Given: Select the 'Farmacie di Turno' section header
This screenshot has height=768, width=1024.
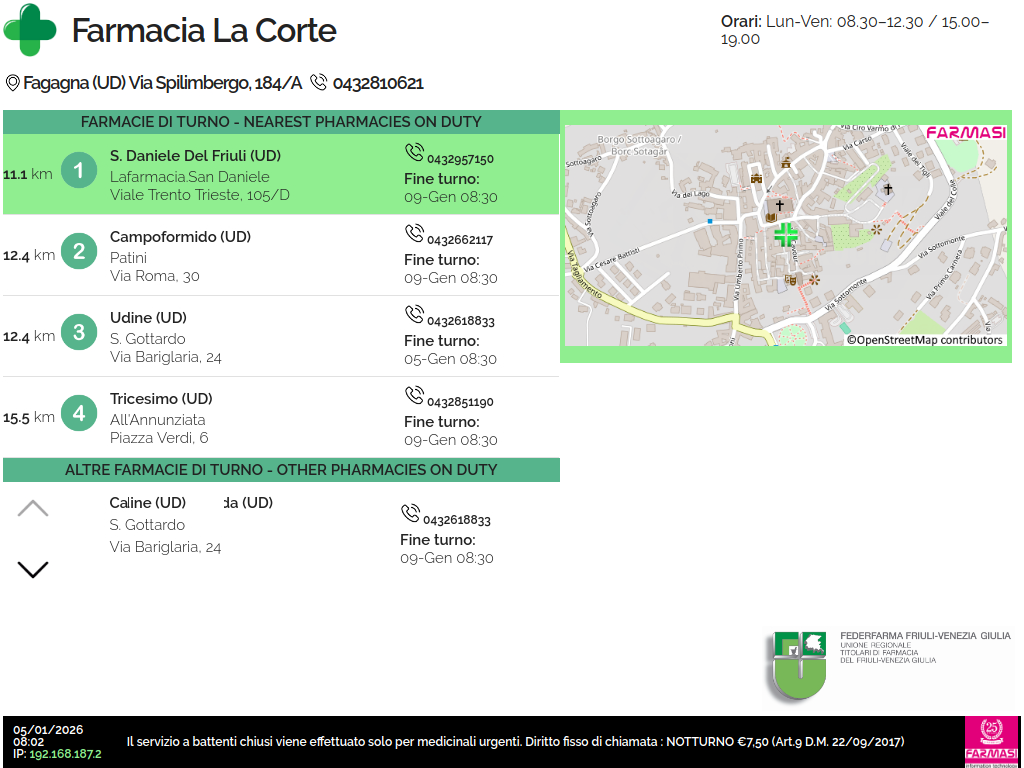Looking at the screenshot, I should pyautogui.click(x=281, y=122).
